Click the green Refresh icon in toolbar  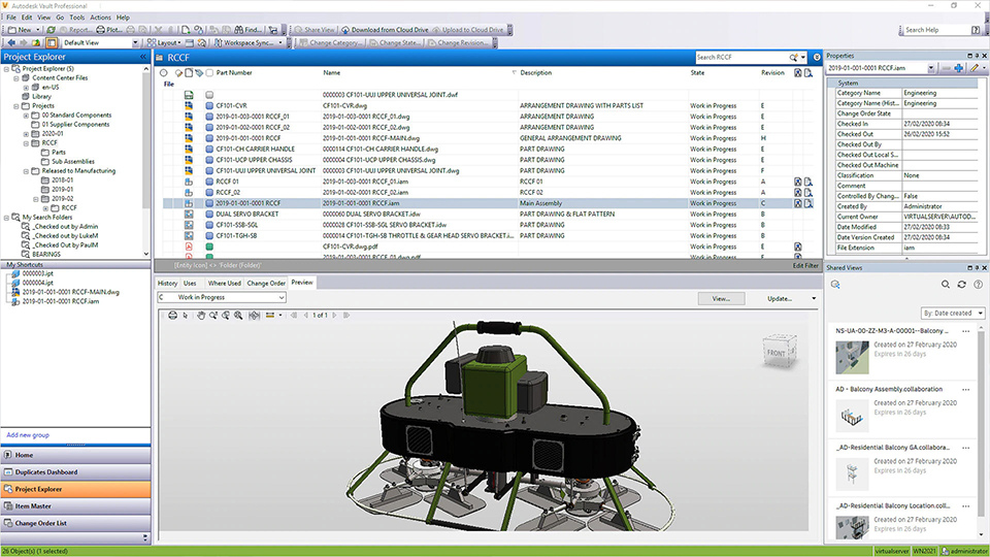51,30
